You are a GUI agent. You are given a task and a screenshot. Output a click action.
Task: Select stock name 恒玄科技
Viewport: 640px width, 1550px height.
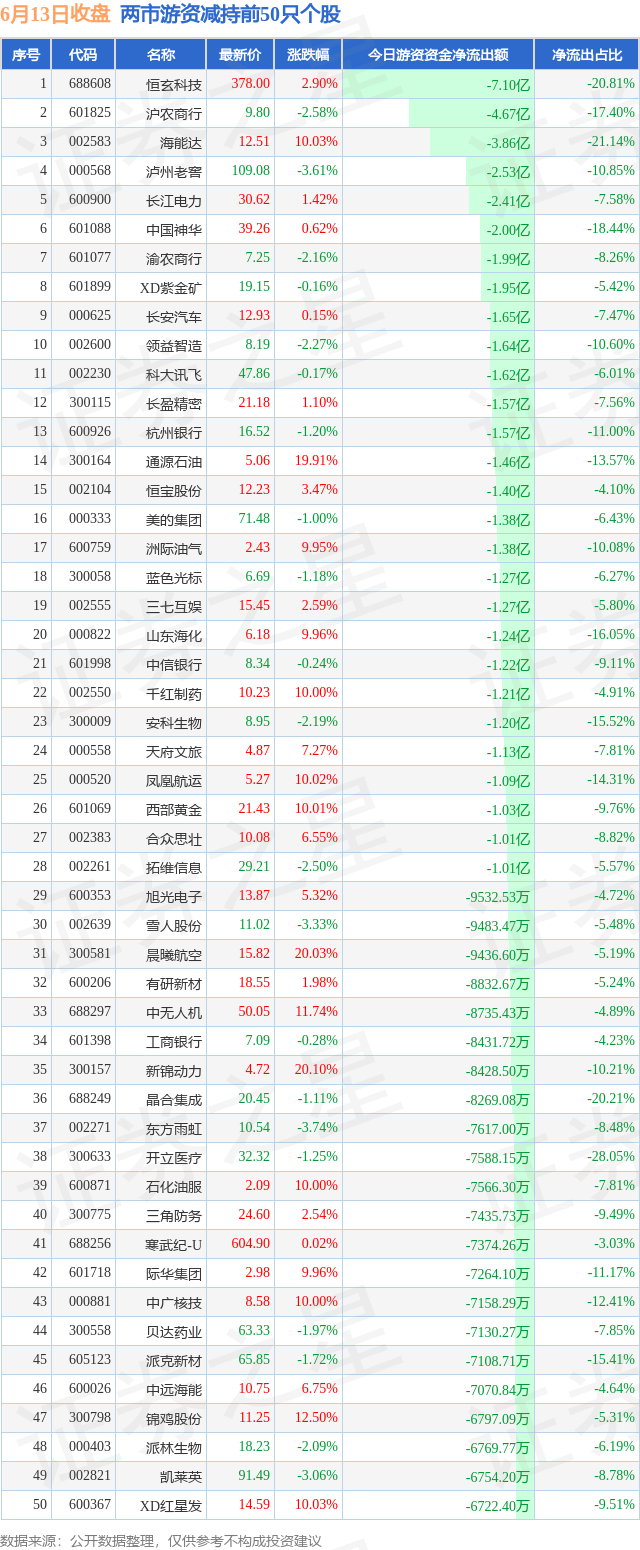tap(174, 84)
